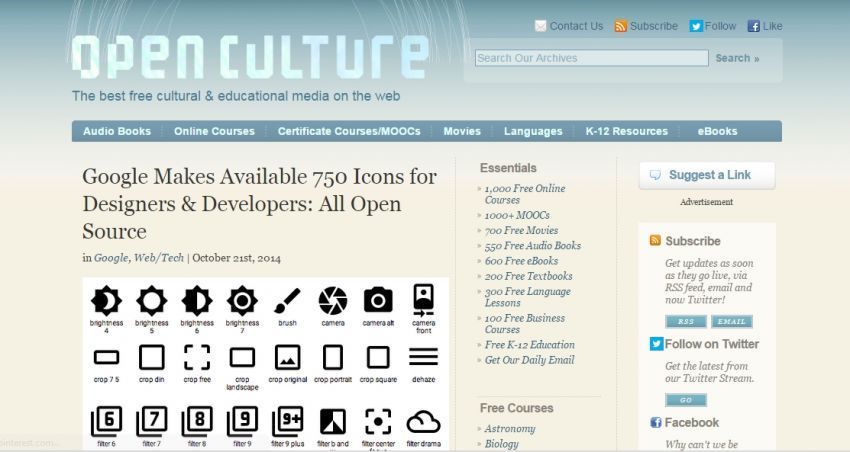
Task: Open the Movies menu item
Action: pos(462,131)
